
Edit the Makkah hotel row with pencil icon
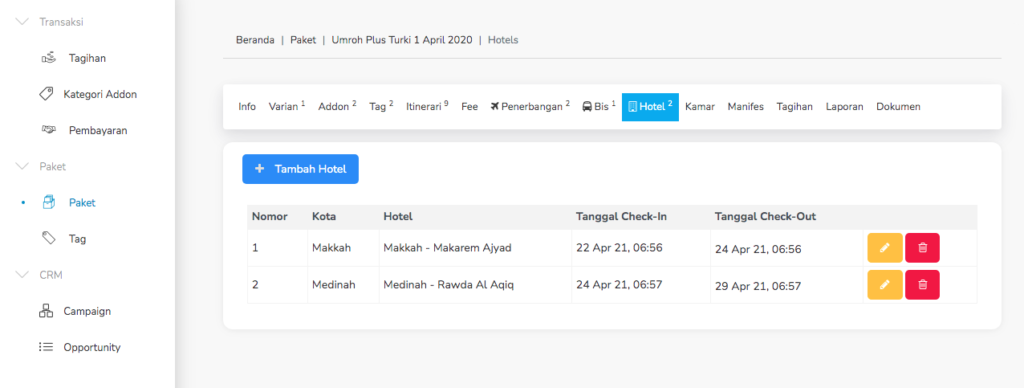click(885, 248)
